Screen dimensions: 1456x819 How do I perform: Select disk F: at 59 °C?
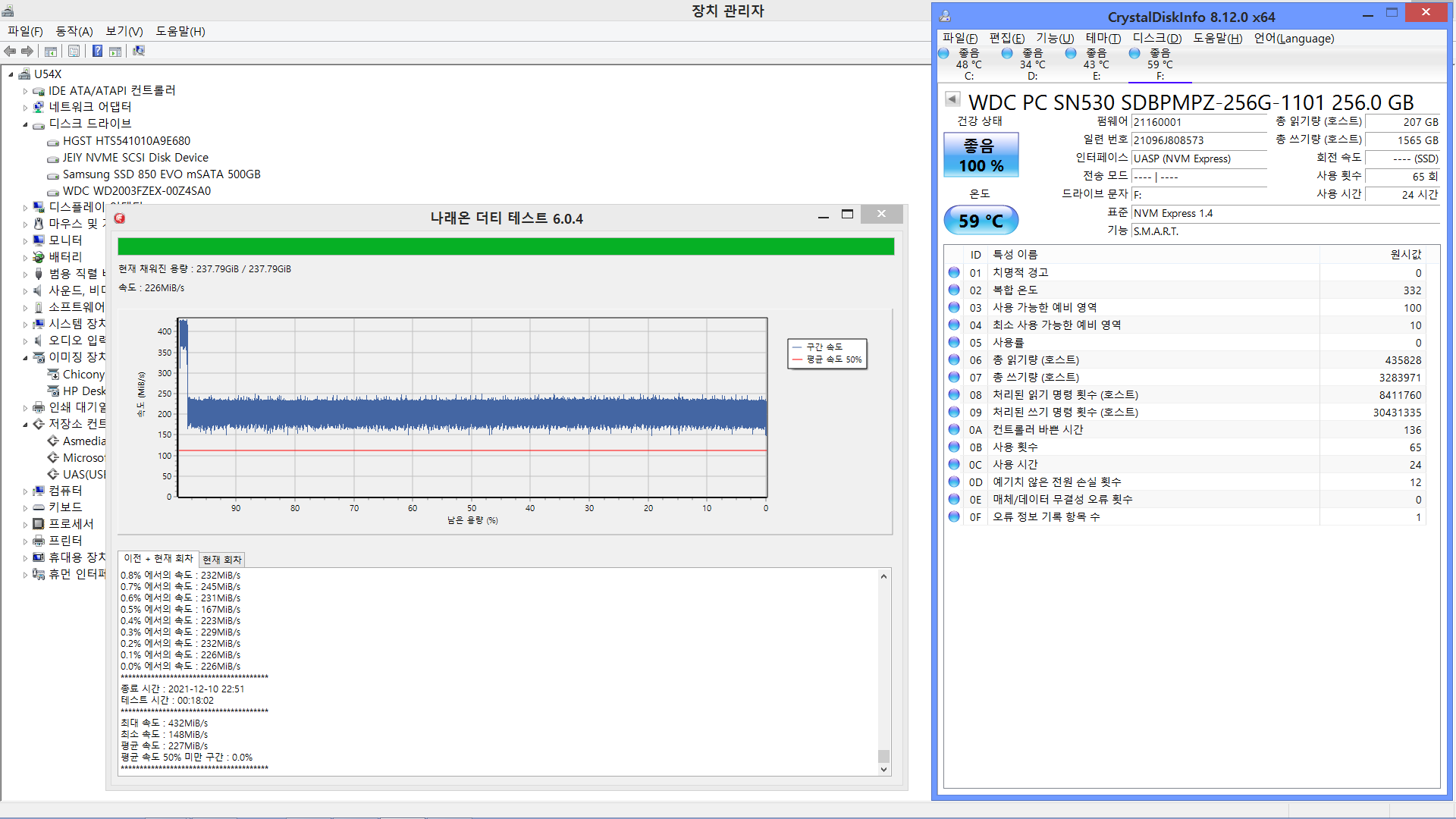click(1160, 64)
